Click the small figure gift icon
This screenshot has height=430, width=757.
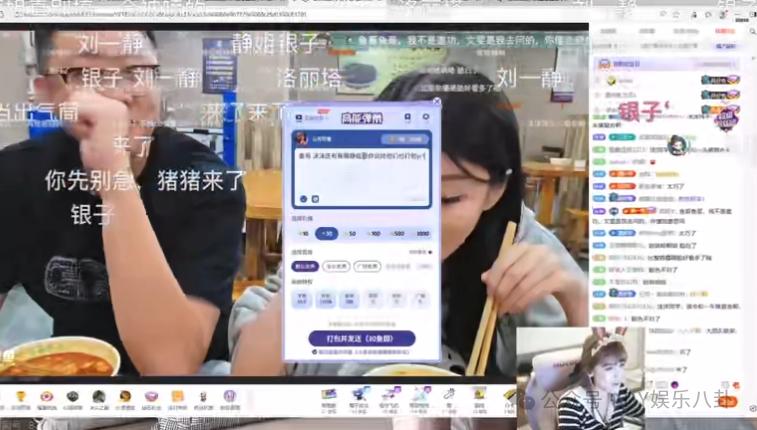tap(203, 397)
